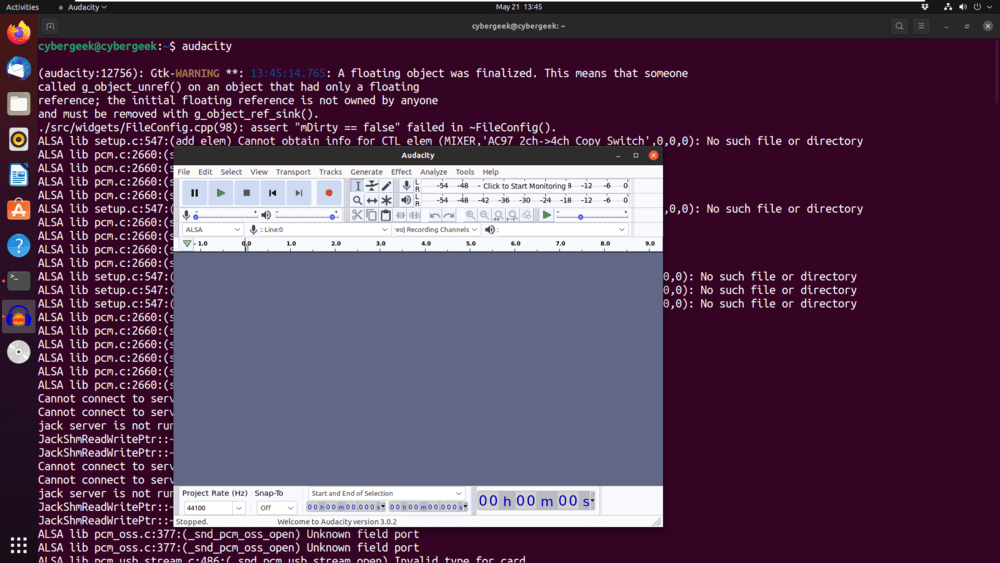Click the Zoom In magnifier icon
The width and height of the screenshot is (1000, 563).
point(470,216)
